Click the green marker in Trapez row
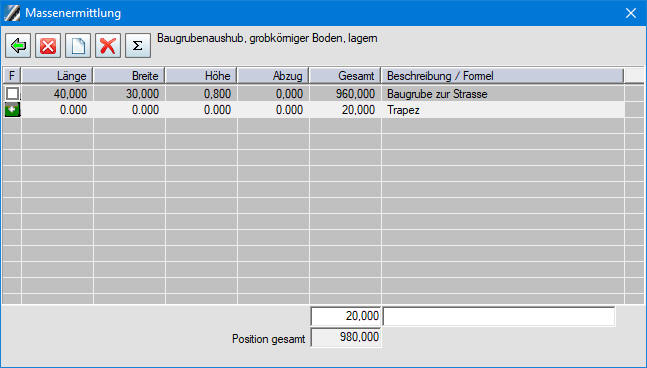647x368 pixels. [x=12, y=110]
